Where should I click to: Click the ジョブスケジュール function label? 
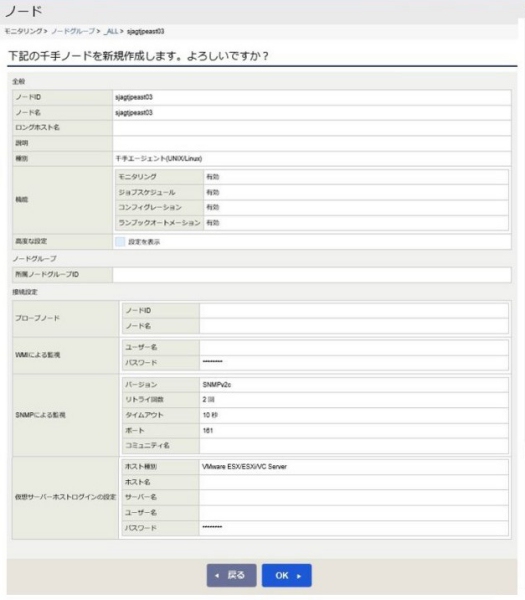point(147,192)
